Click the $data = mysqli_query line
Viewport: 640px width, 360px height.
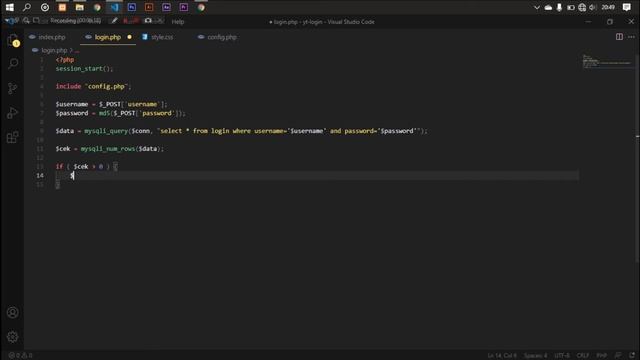241,131
